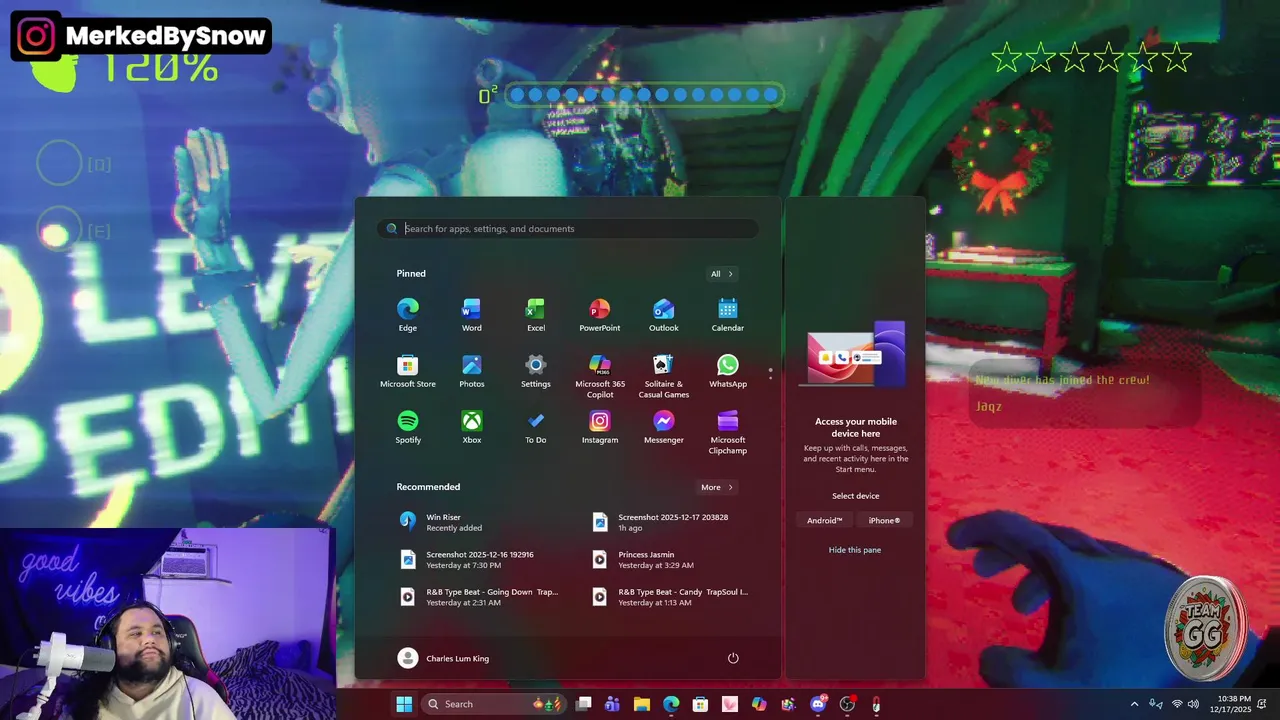Open Task View on the taskbar
Viewport: 1280px width, 720px height.
584,704
